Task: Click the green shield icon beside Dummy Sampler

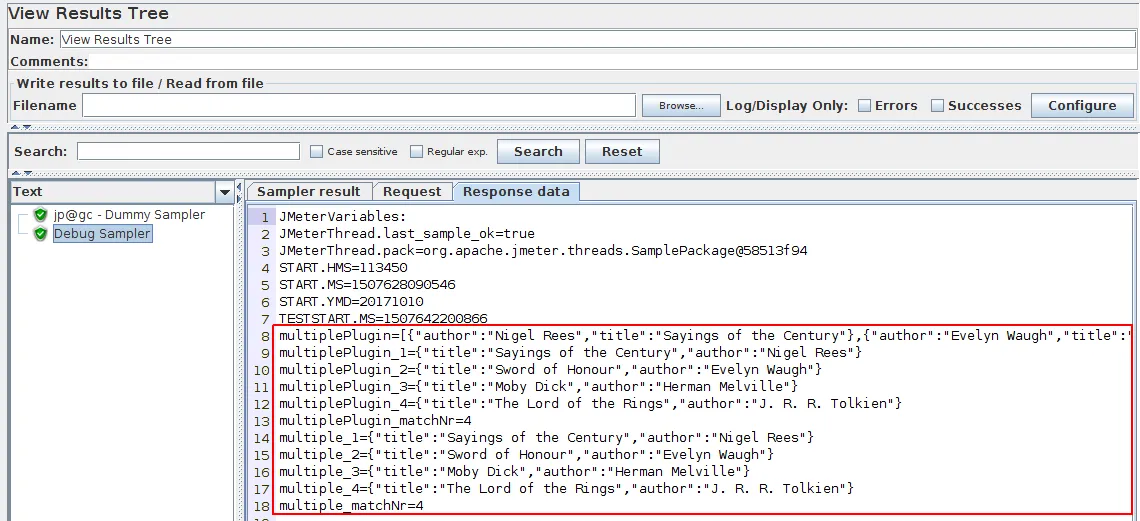Action: click(x=40, y=214)
